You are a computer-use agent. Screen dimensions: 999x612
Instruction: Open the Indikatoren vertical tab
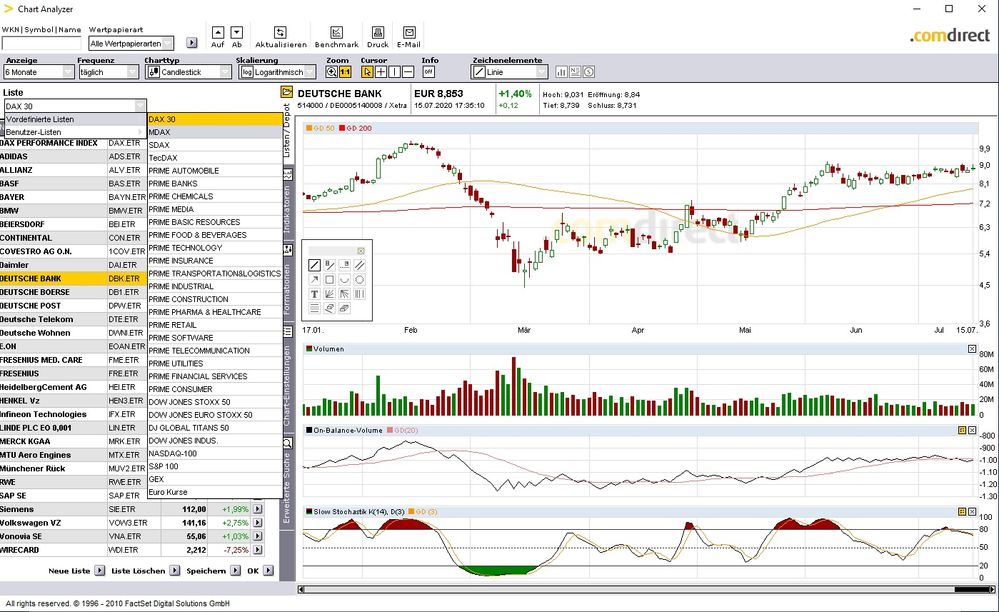pyautogui.click(x=286, y=209)
